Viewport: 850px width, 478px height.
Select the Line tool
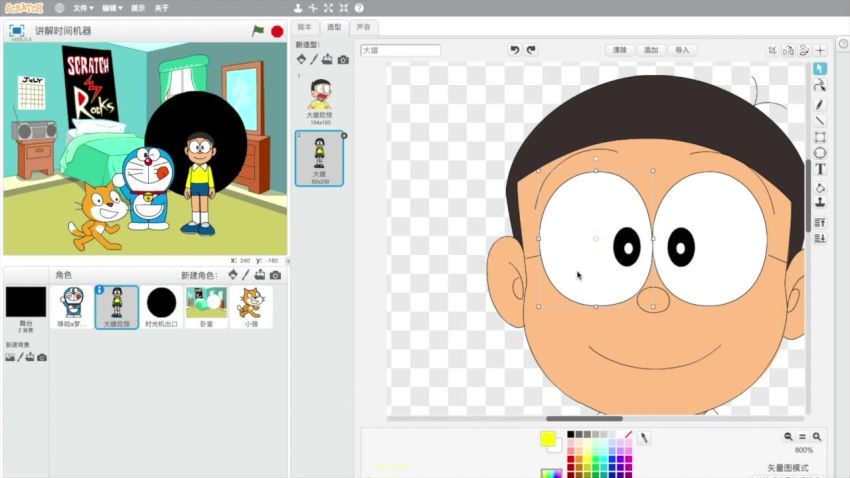pos(820,120)
